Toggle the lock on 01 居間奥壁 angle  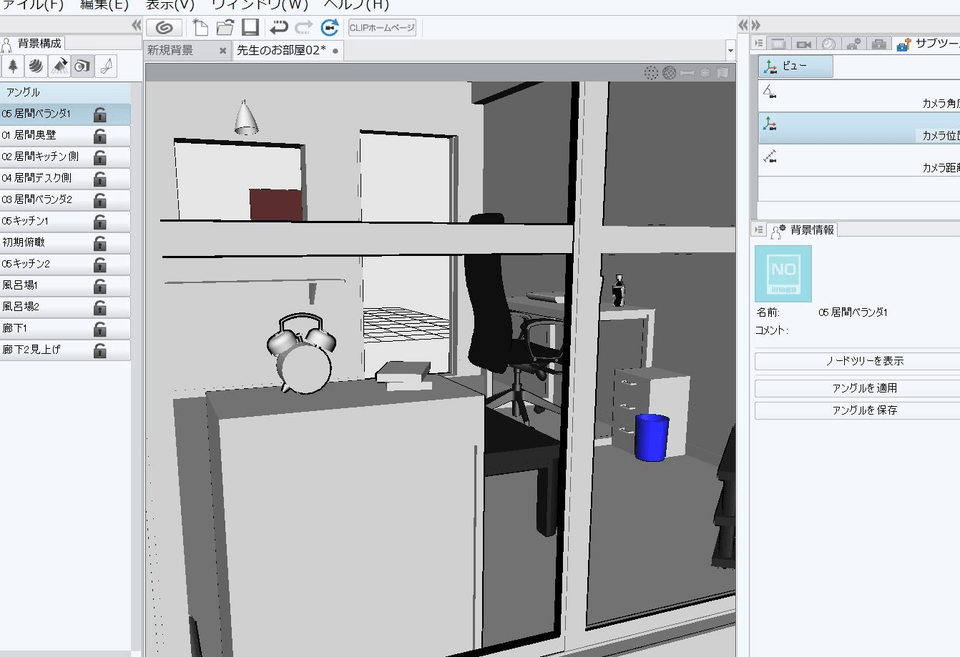100,136
